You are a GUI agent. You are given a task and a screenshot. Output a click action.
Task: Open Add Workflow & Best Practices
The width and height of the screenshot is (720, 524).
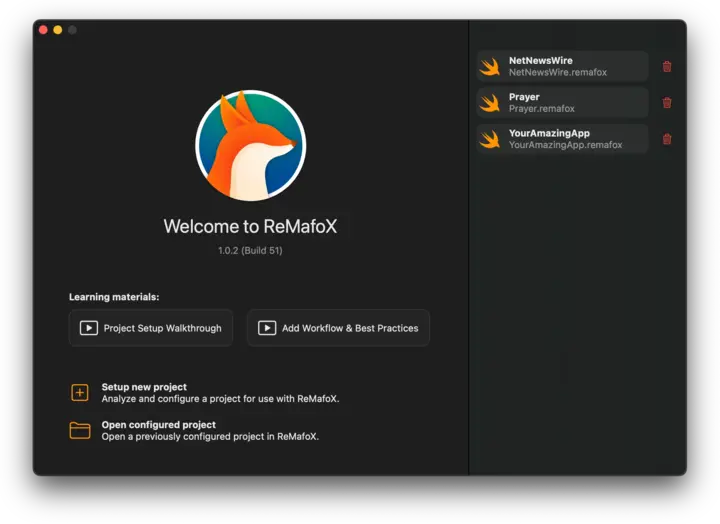338,328
